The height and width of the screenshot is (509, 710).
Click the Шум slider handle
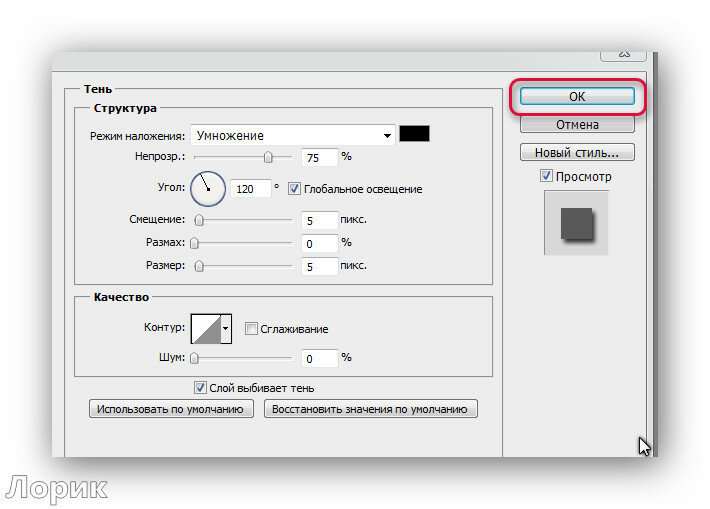194,358
